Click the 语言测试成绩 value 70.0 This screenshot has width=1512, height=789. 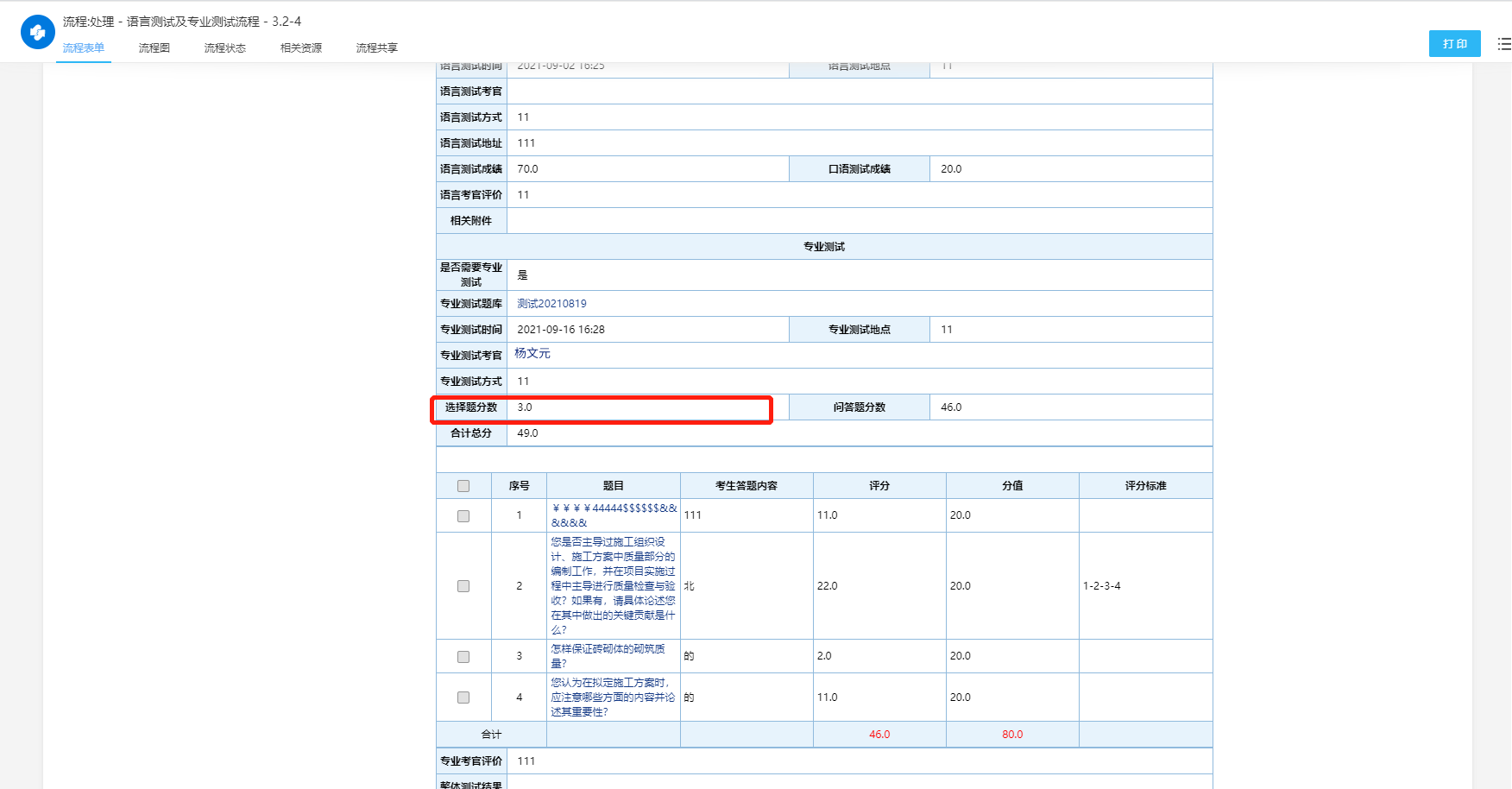coord(527,169)
